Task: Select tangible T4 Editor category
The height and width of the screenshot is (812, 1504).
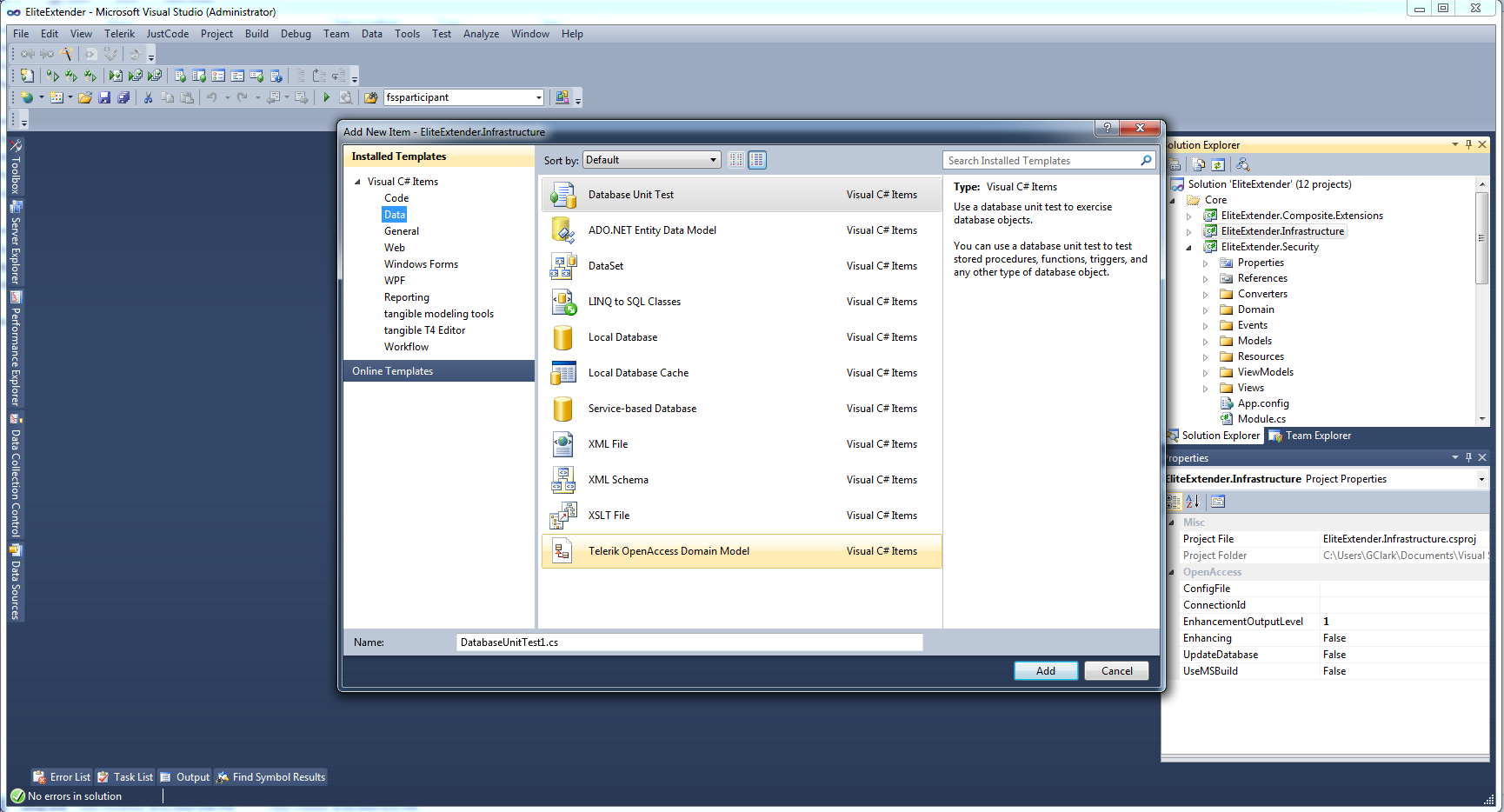Action: pos(424,330)
